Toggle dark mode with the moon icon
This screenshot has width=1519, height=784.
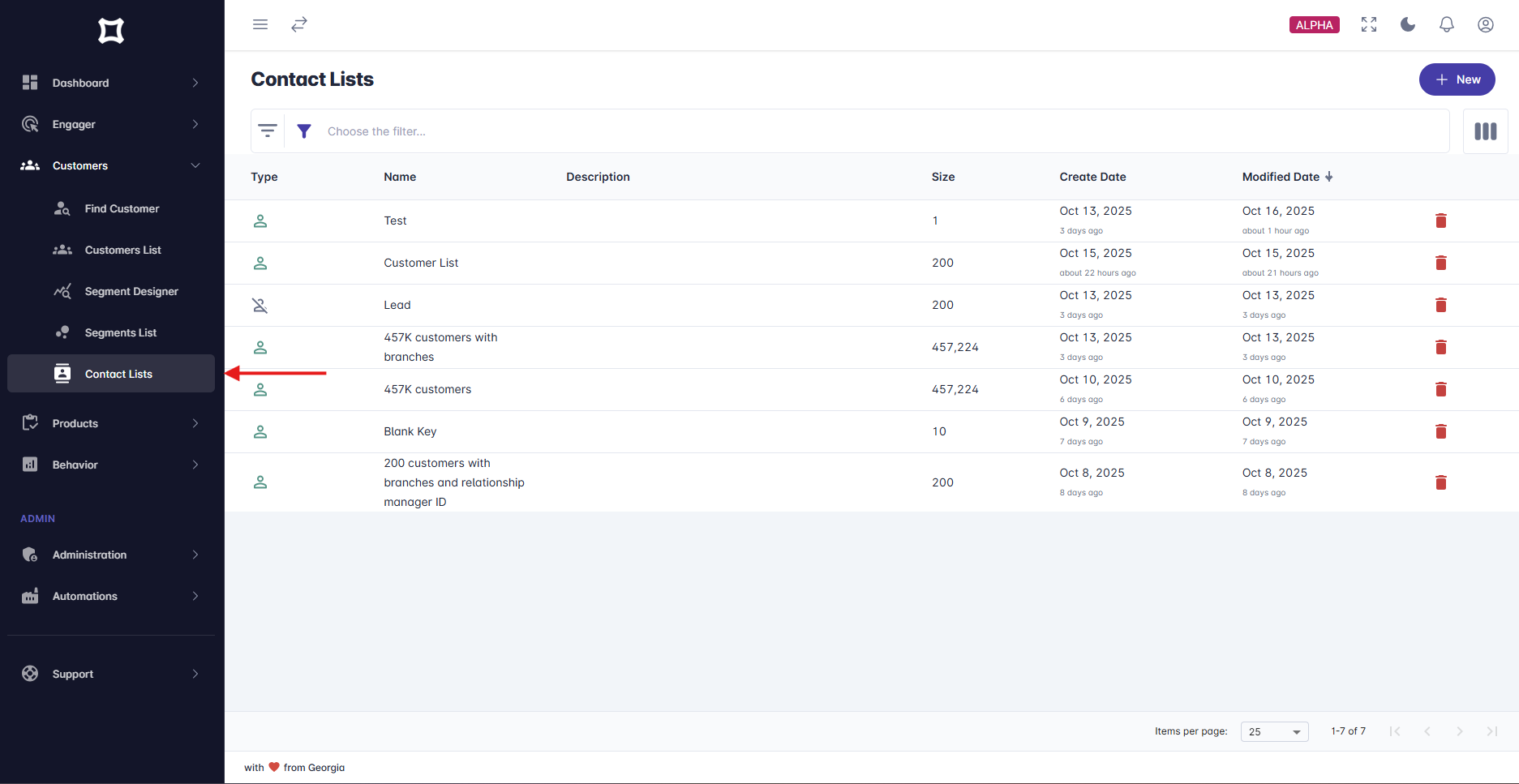[x=1407, y=24]
